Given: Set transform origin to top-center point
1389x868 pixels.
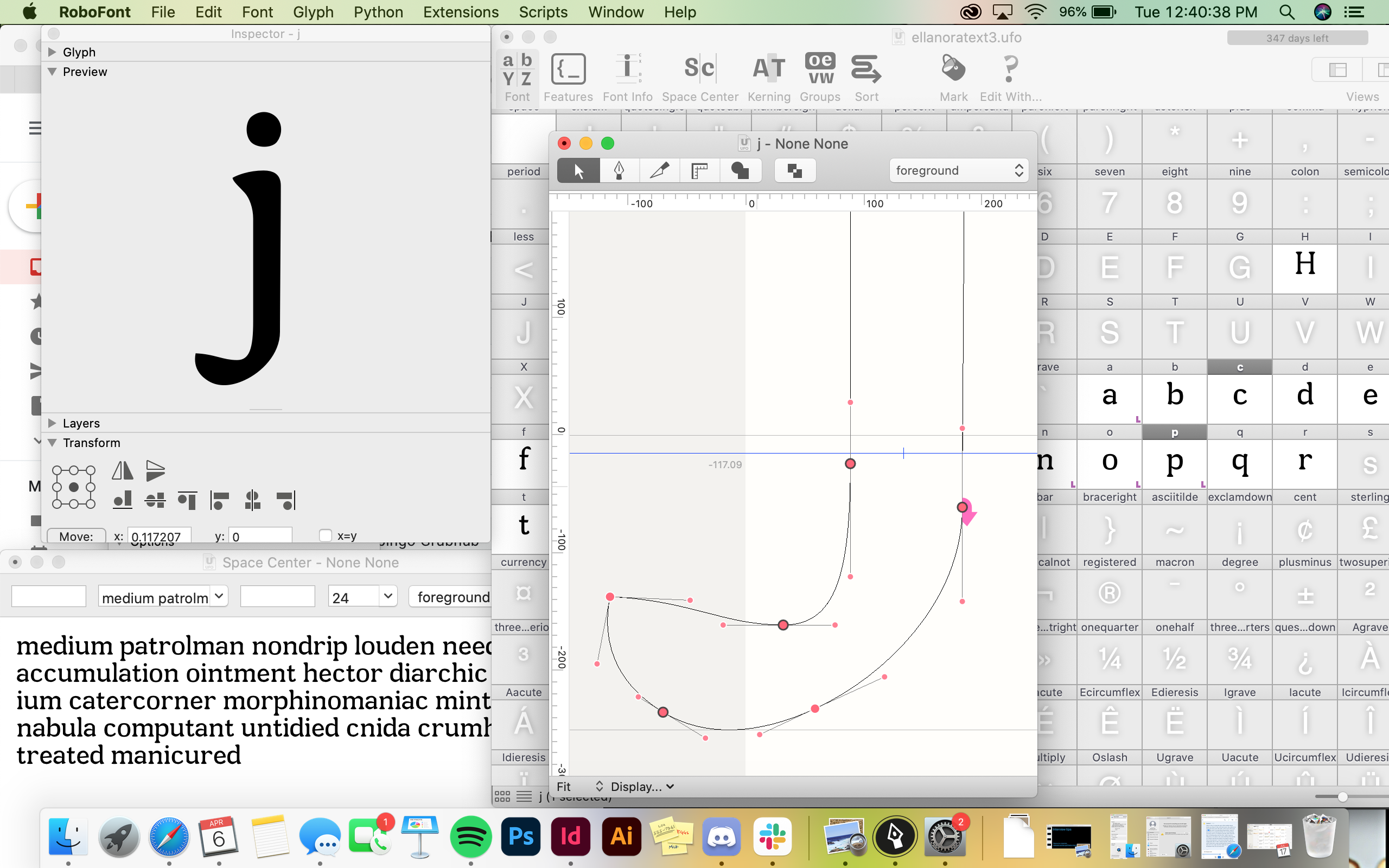Looking at the screenshot, I should point(73,470).
